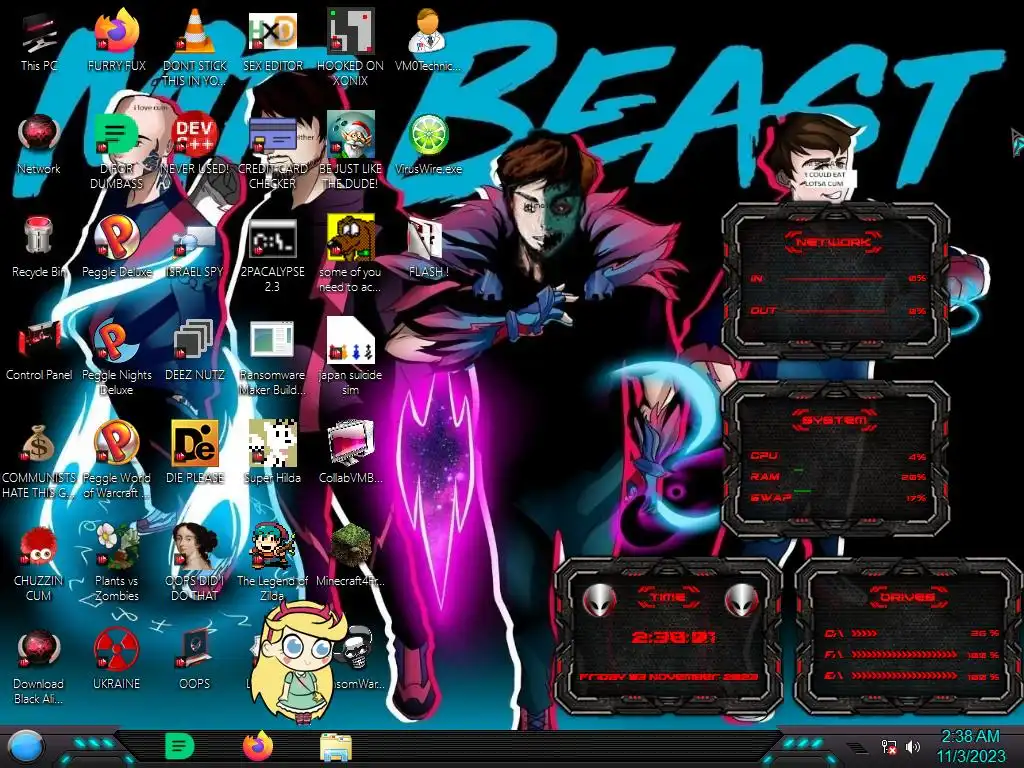Click the bottom drive bar at 100 %

point(912,677)
